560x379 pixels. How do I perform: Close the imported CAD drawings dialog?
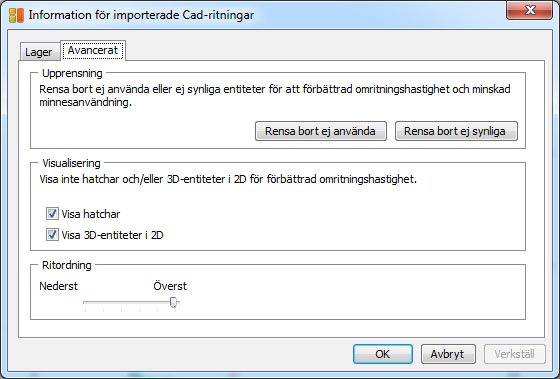pyautogui.click(x=529, y=10)
